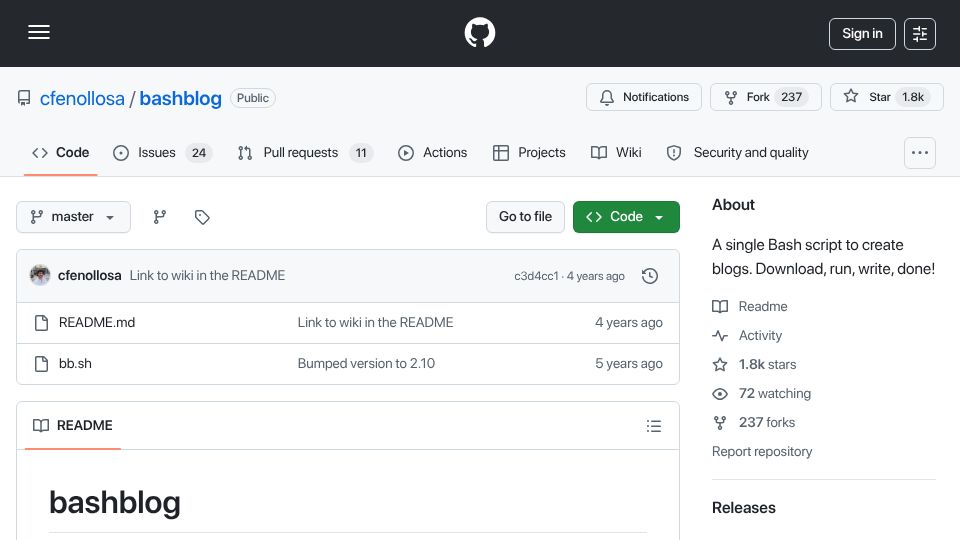Open the bb.sh file
The width and height of the screenshot is (960, 540).
[75, 364]
